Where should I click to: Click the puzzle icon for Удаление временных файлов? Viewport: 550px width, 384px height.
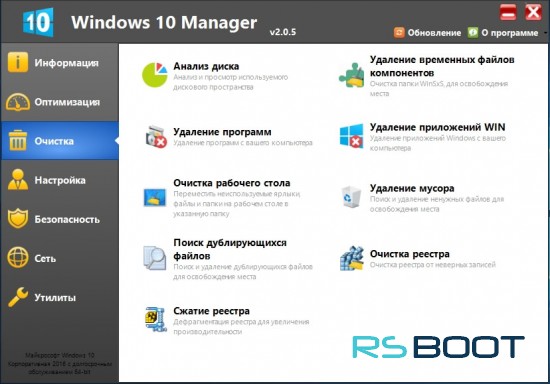(351, 75)
